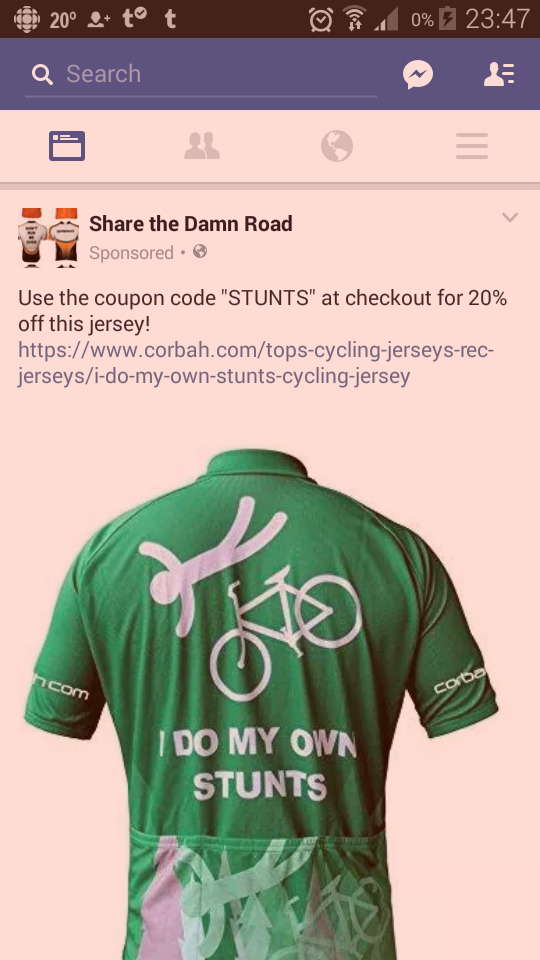This screenshot has width=540, height=960.
Task: Tap the public globe privacy icon
Action: [200, 251]
